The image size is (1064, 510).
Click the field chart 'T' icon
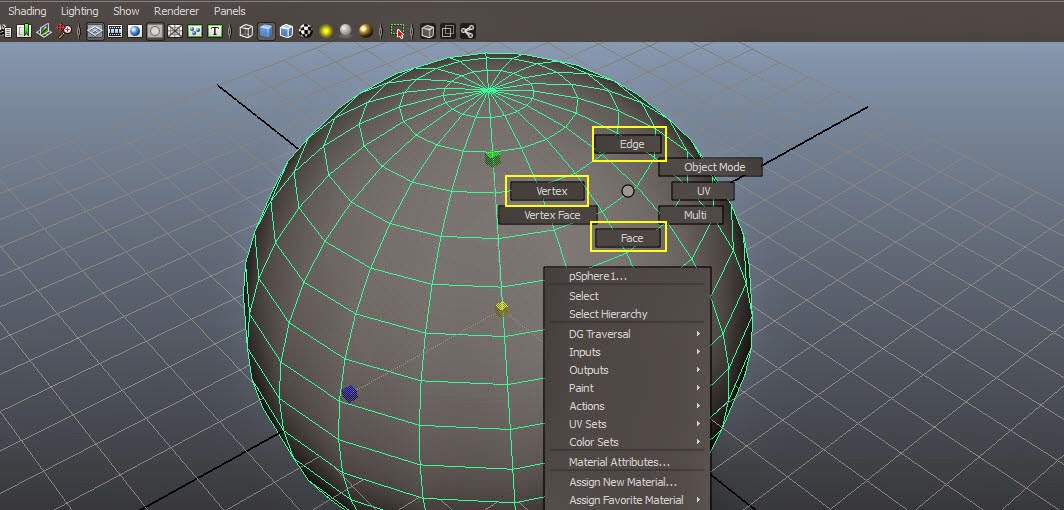(214, 31)
